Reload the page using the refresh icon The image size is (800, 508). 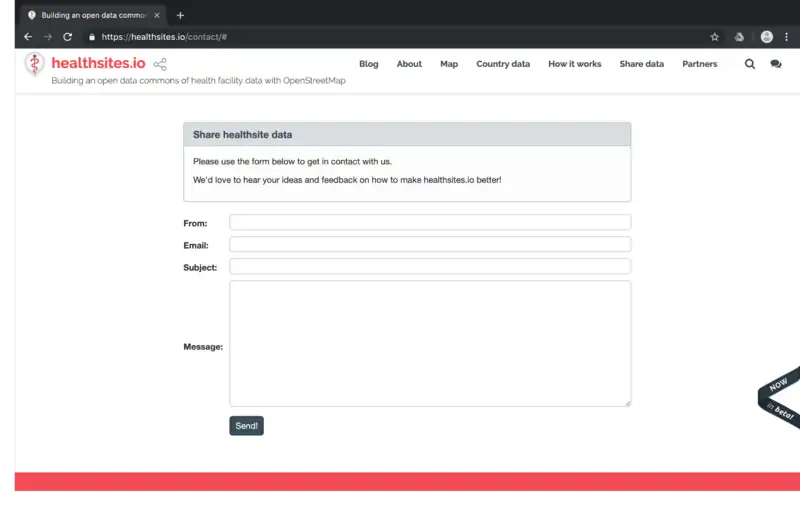tap(68, 37)
